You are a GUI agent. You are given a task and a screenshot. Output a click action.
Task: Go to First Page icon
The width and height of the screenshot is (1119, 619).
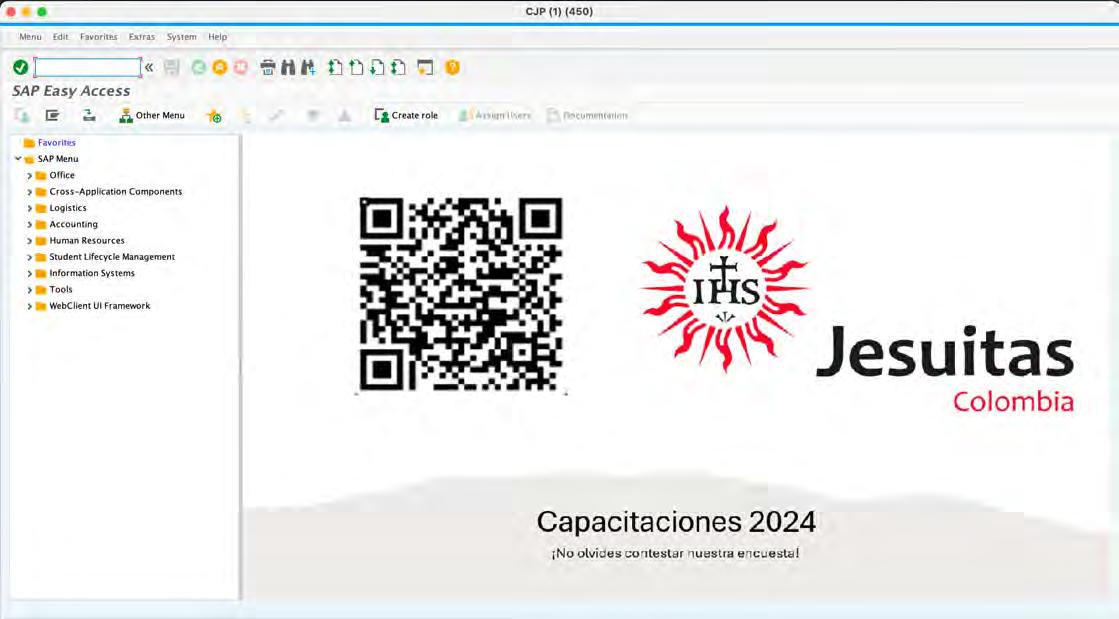[335, 67]
